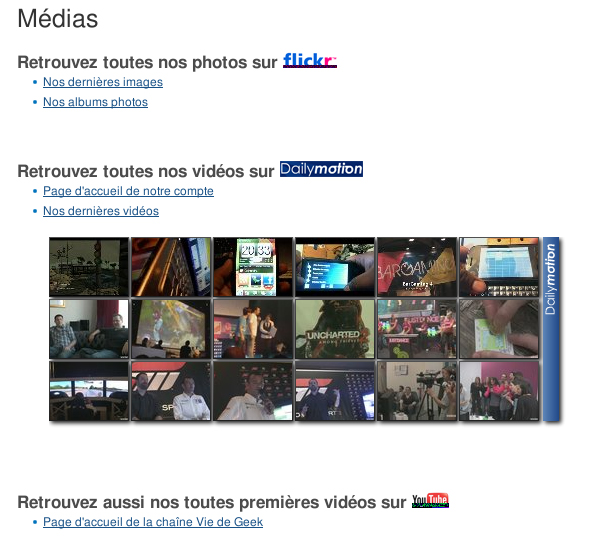Open the thumbnail with two men and SP text

coord(171,391)
